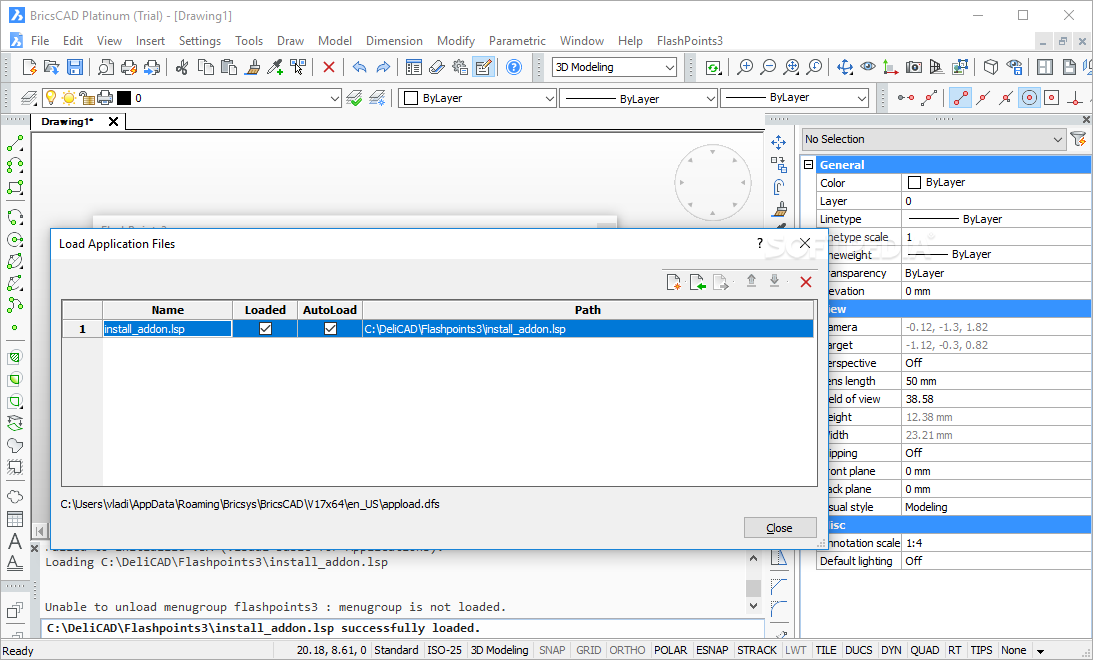Open the Parametric menu

(x=517, y=40)
